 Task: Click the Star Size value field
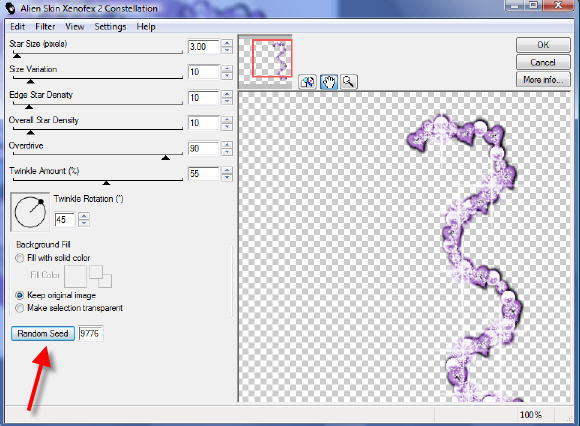[x=203, y=47]
